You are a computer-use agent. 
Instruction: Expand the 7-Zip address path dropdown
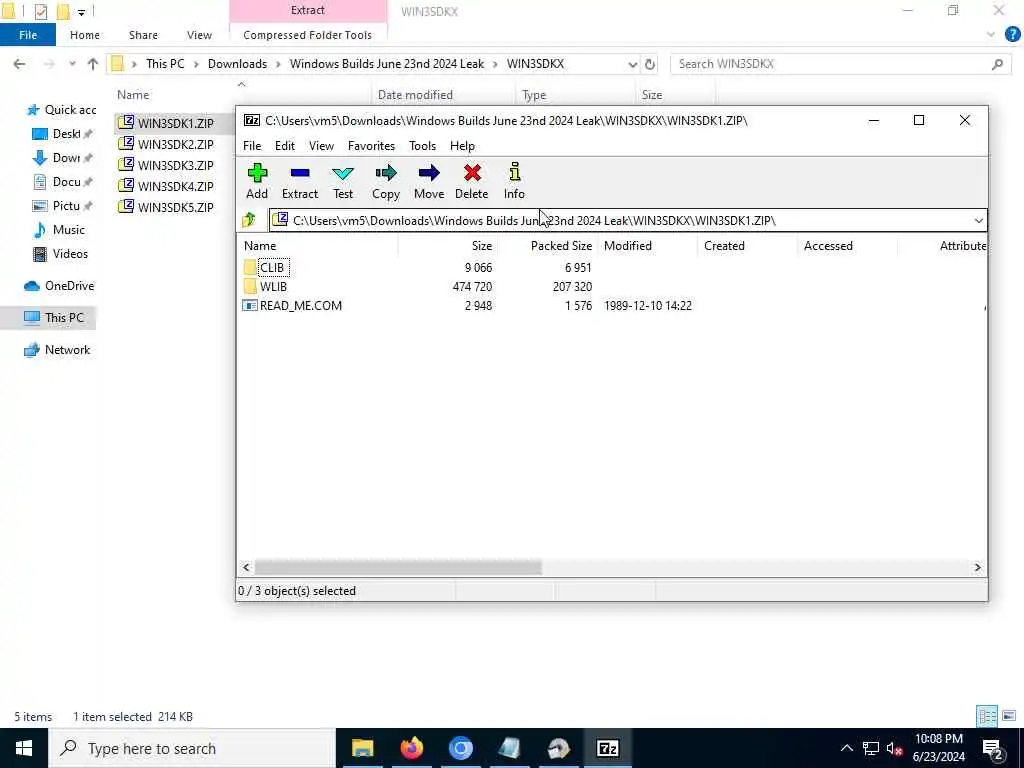coord(978,221)
